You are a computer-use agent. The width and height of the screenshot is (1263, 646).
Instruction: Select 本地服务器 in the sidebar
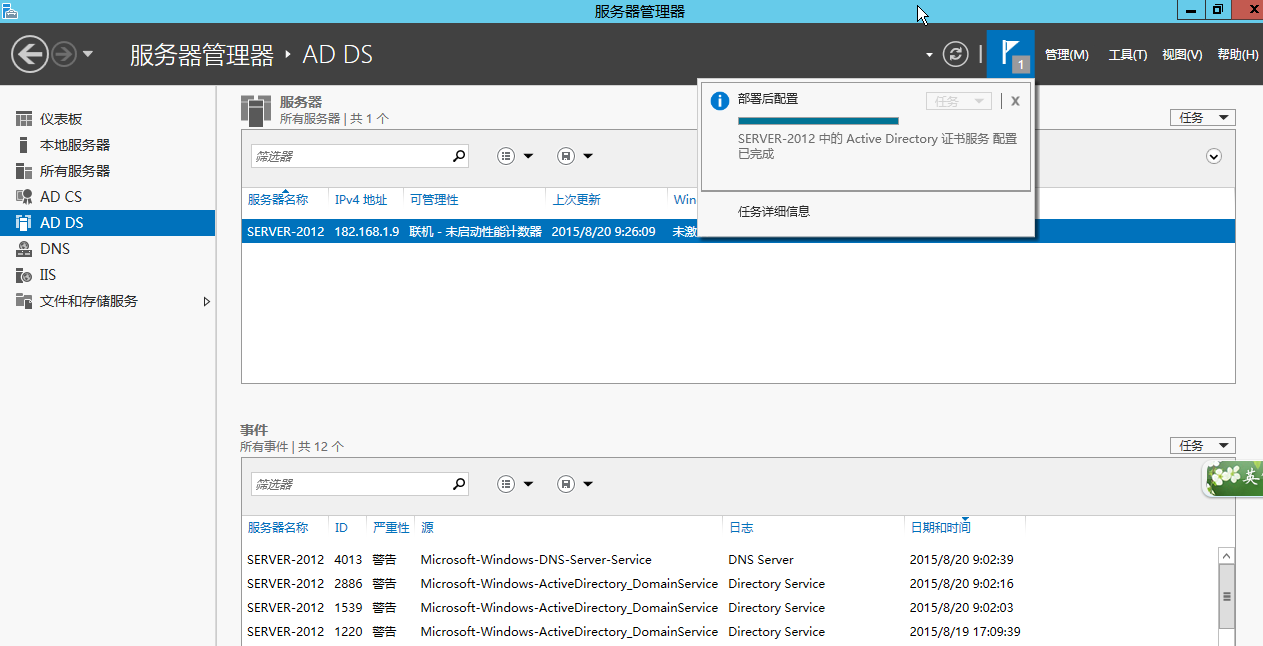[x=107, y=145]
